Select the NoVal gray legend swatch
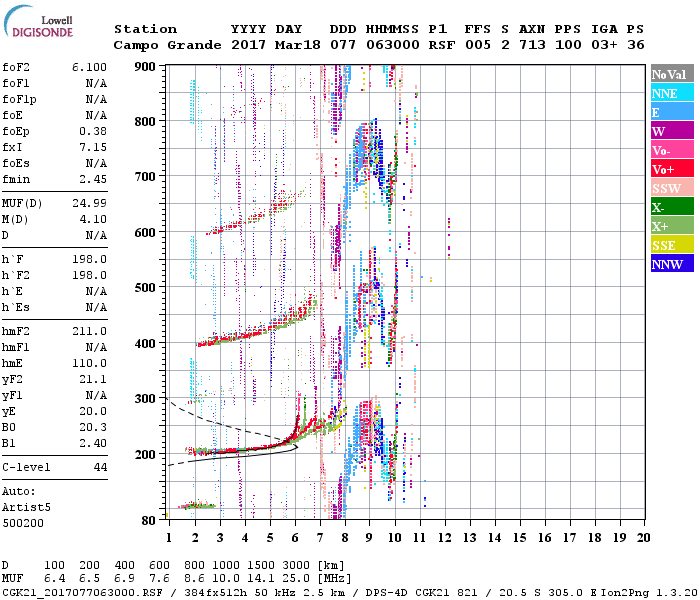Viewport: 700px width, 600px height. pos(672,74)
